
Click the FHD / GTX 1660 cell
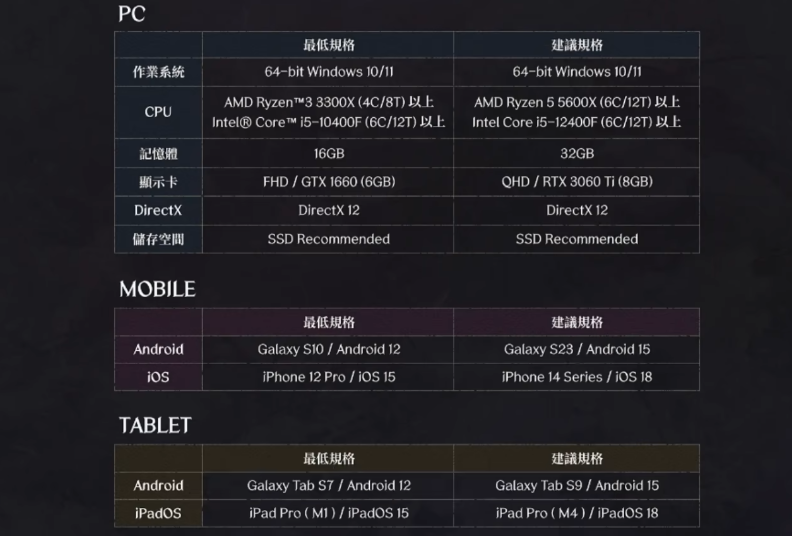pos(328,182)
